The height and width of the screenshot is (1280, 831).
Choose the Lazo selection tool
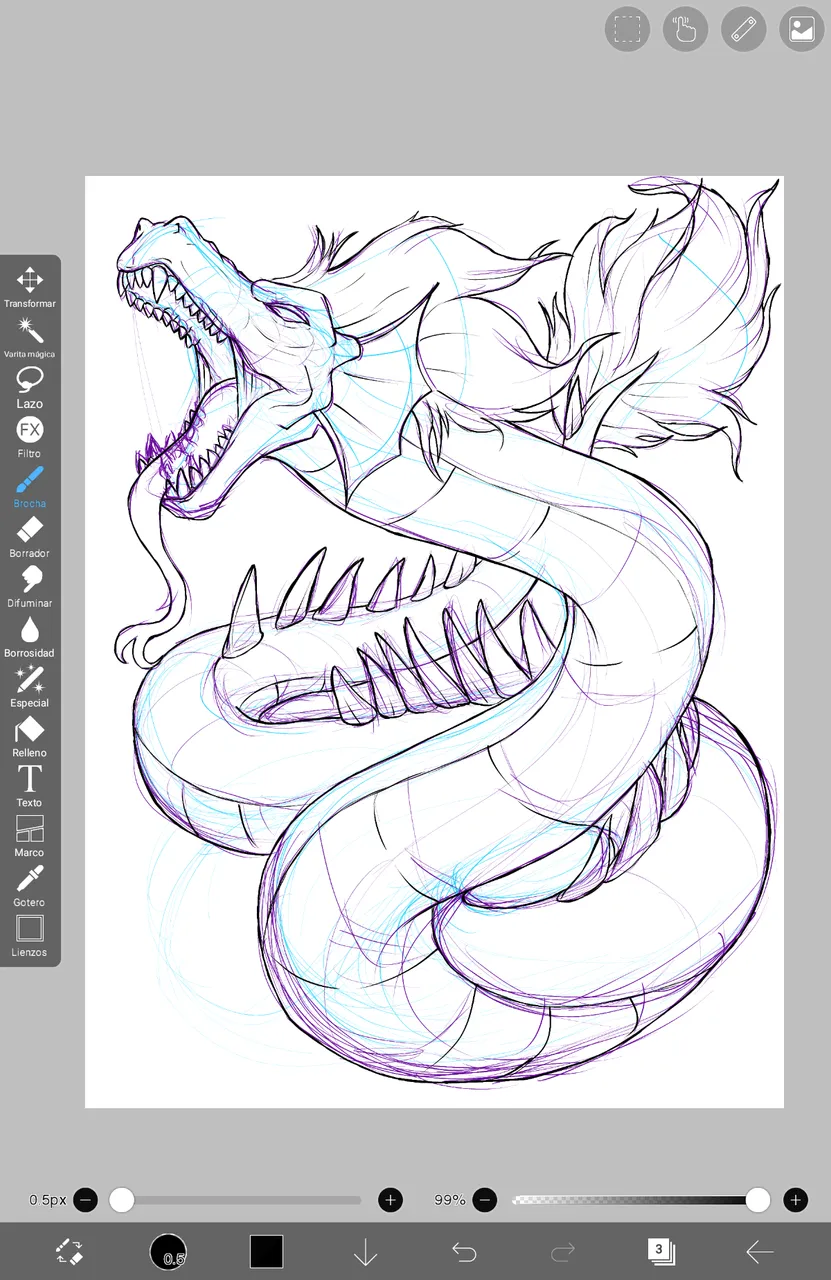[29, 387]
